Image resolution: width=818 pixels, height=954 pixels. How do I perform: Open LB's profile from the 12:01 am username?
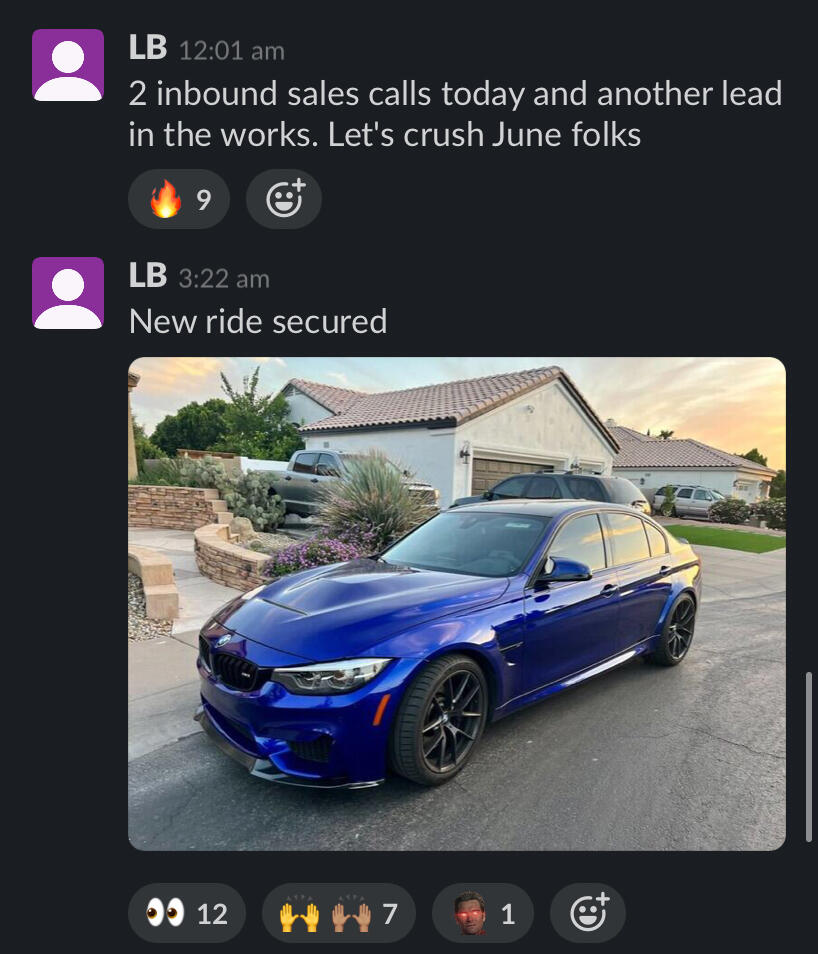point(148,48)
